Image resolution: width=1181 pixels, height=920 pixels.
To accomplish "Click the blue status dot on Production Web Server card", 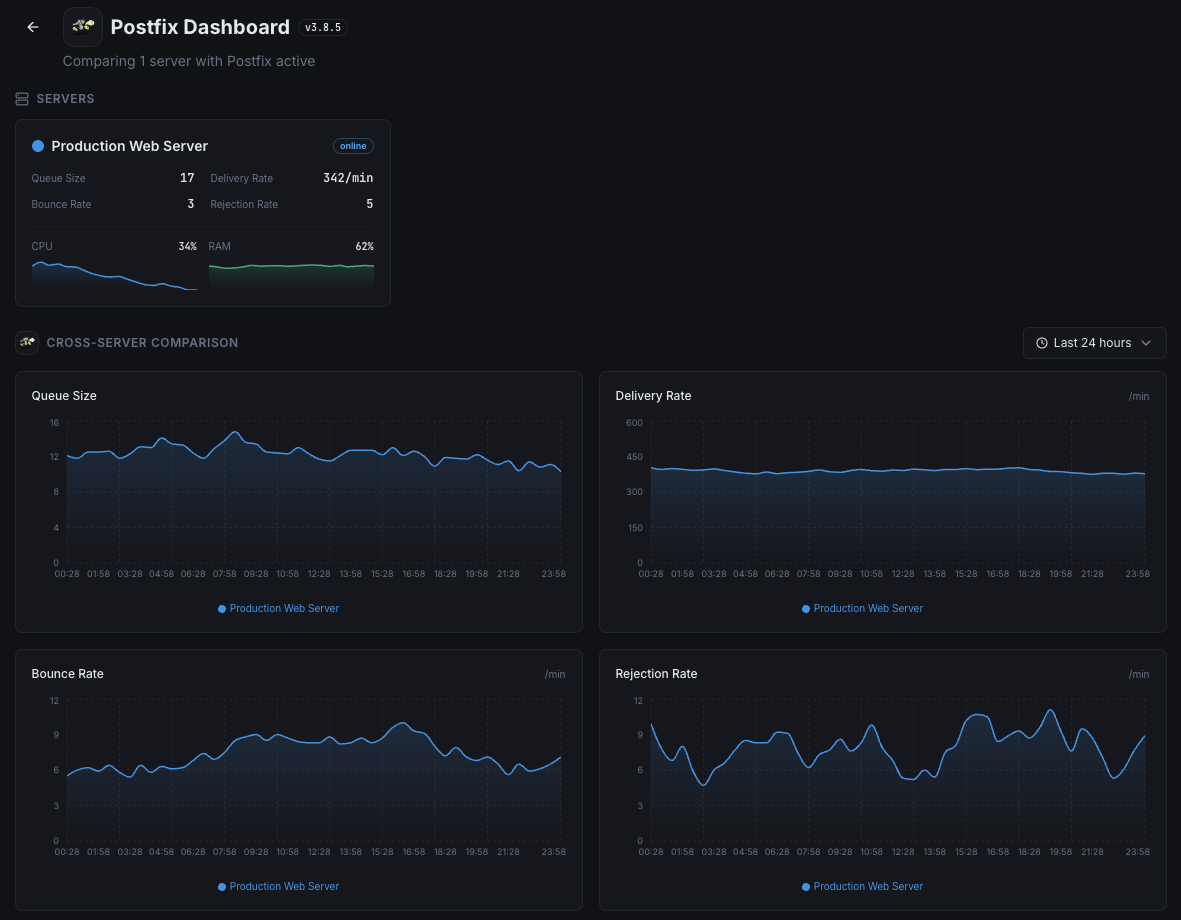I will click(x=37, y=146).
